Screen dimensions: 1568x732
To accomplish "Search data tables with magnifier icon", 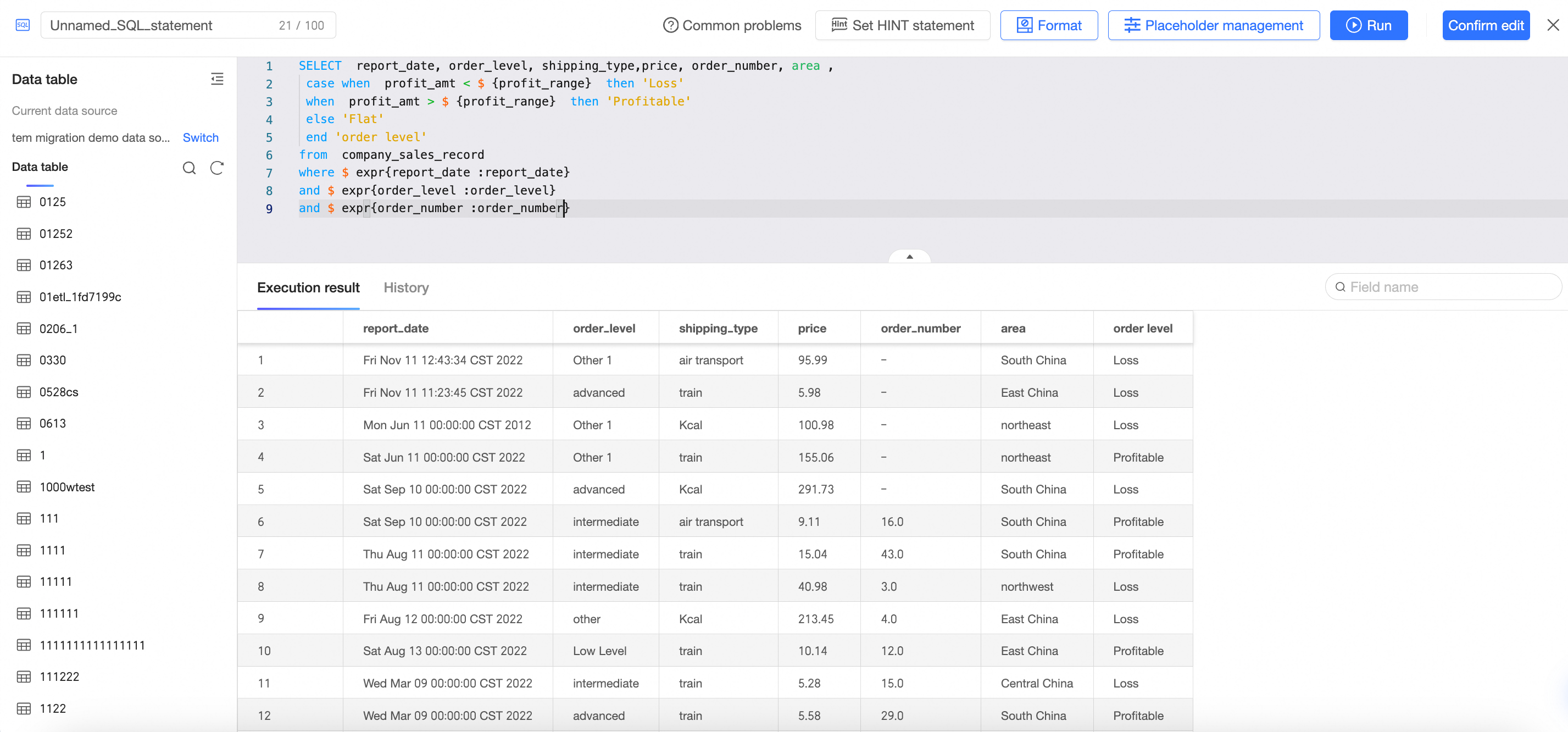I will point(190,168).
